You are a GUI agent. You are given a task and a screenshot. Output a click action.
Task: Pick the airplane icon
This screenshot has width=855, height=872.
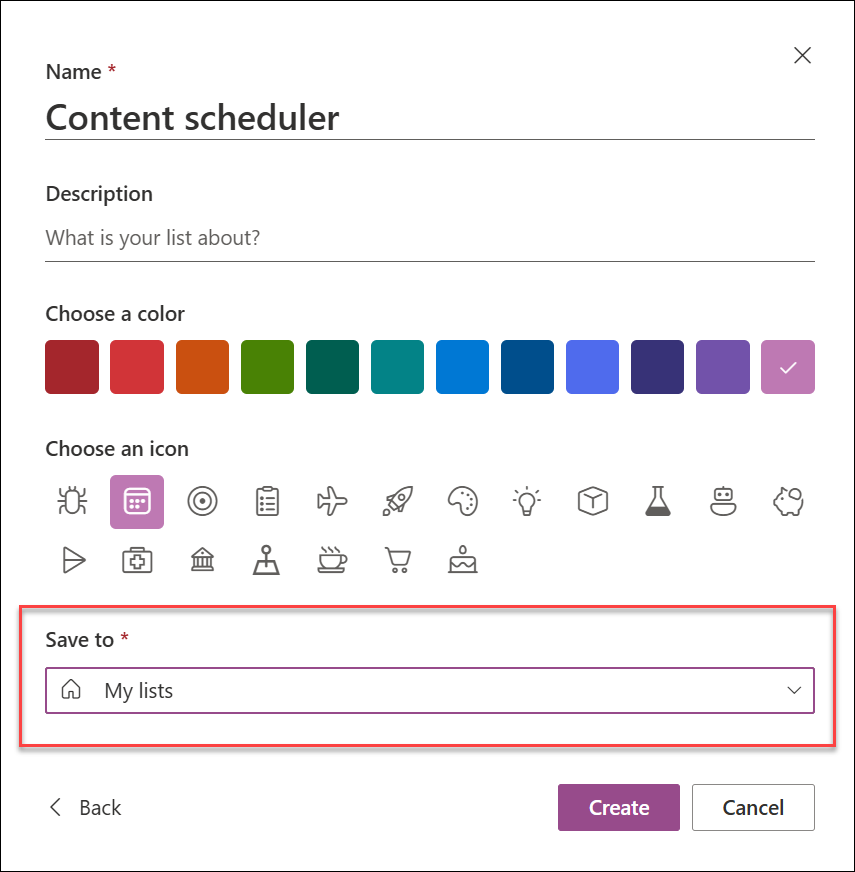[x=332, y=502]
